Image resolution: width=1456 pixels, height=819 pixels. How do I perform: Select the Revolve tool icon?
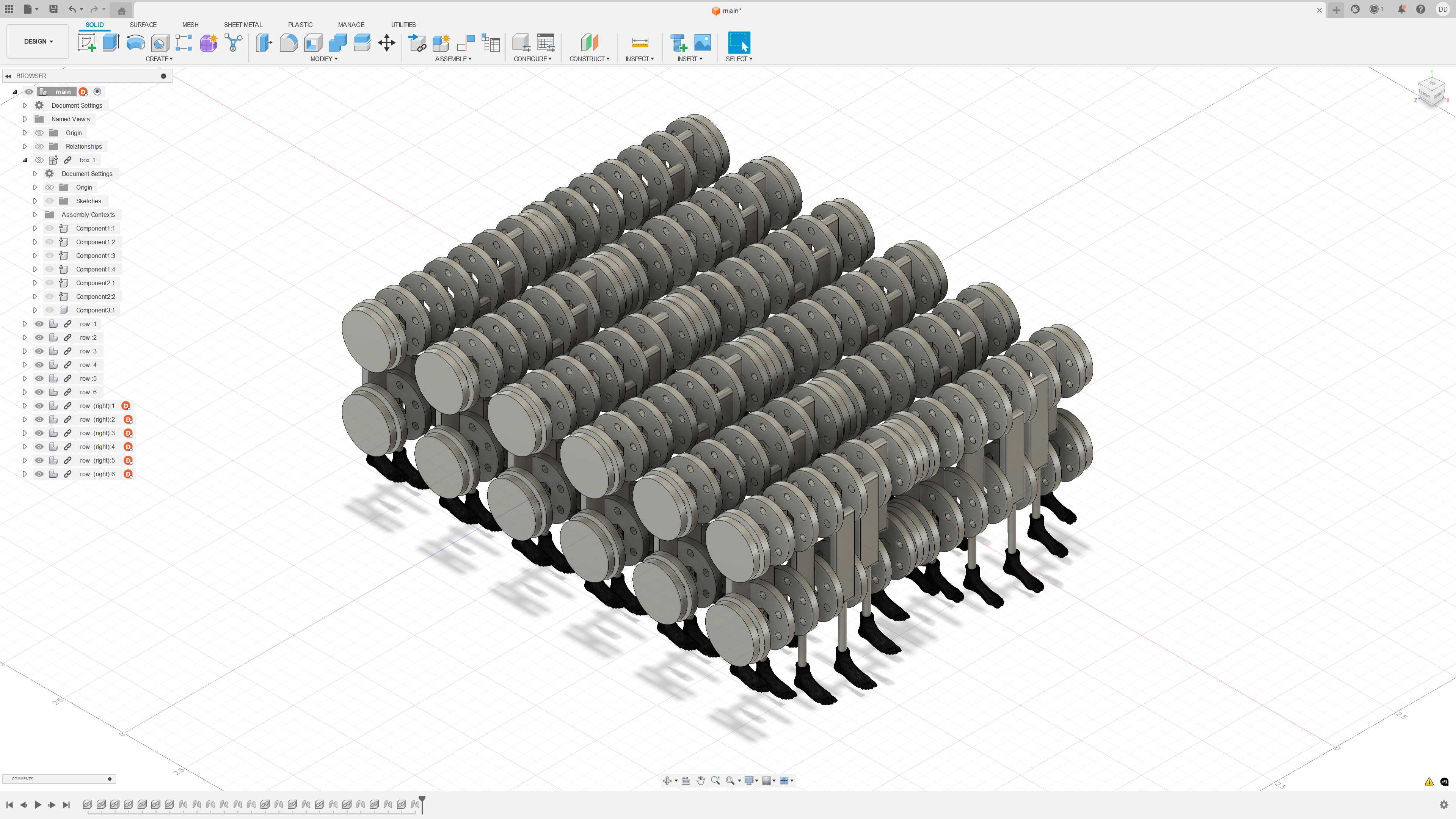coord(136,42)
